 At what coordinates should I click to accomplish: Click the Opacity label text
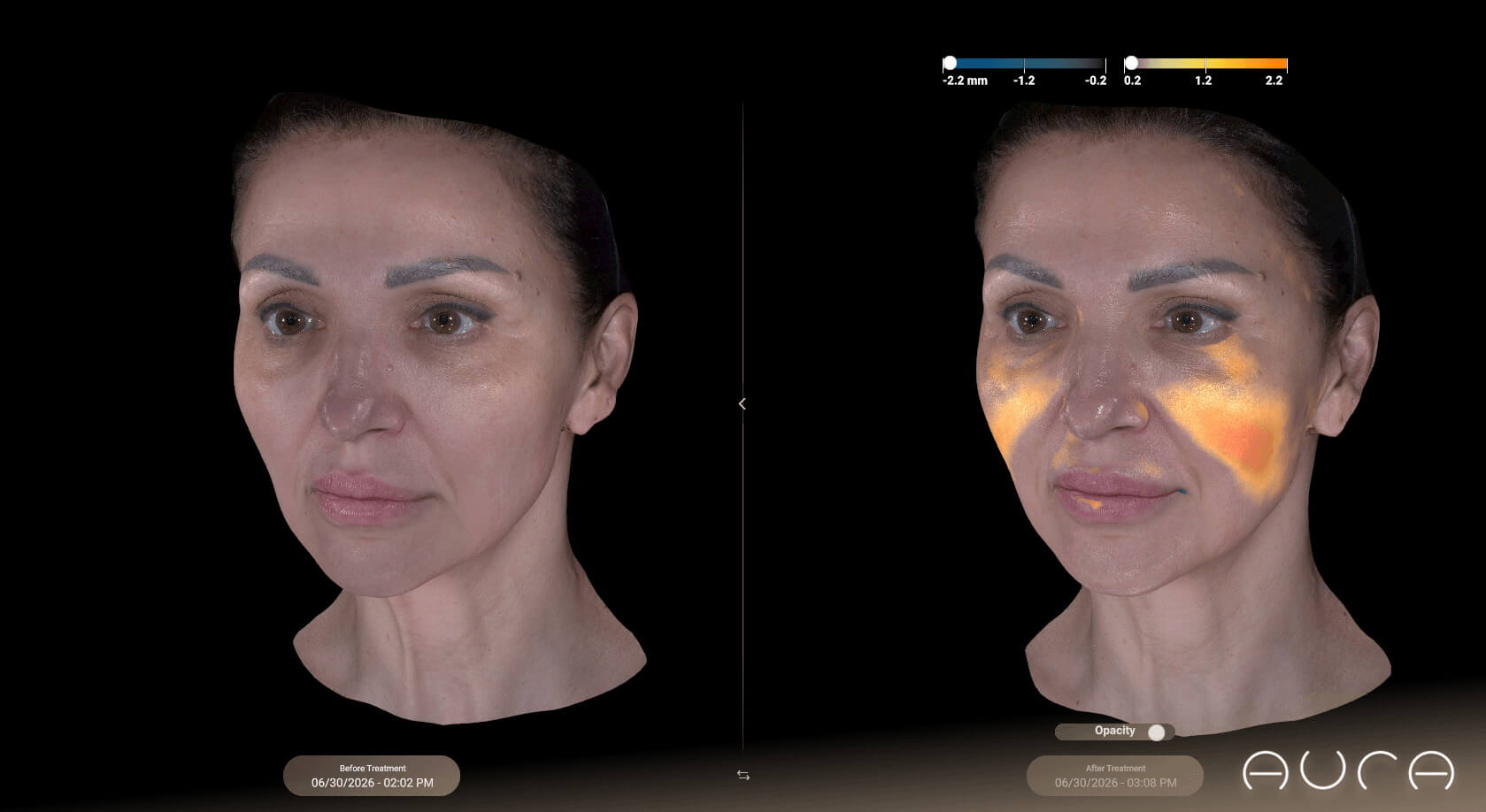[x=1114, y=731]
